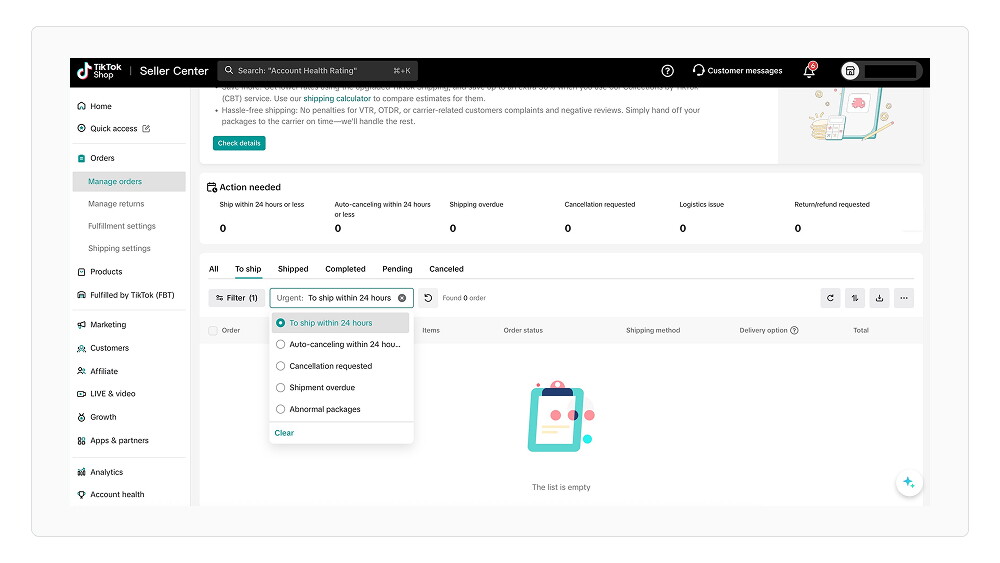Open Manage orders in sidebar
The height and width of the screenshot is (563, 1000).
click(x=129, y=182)
